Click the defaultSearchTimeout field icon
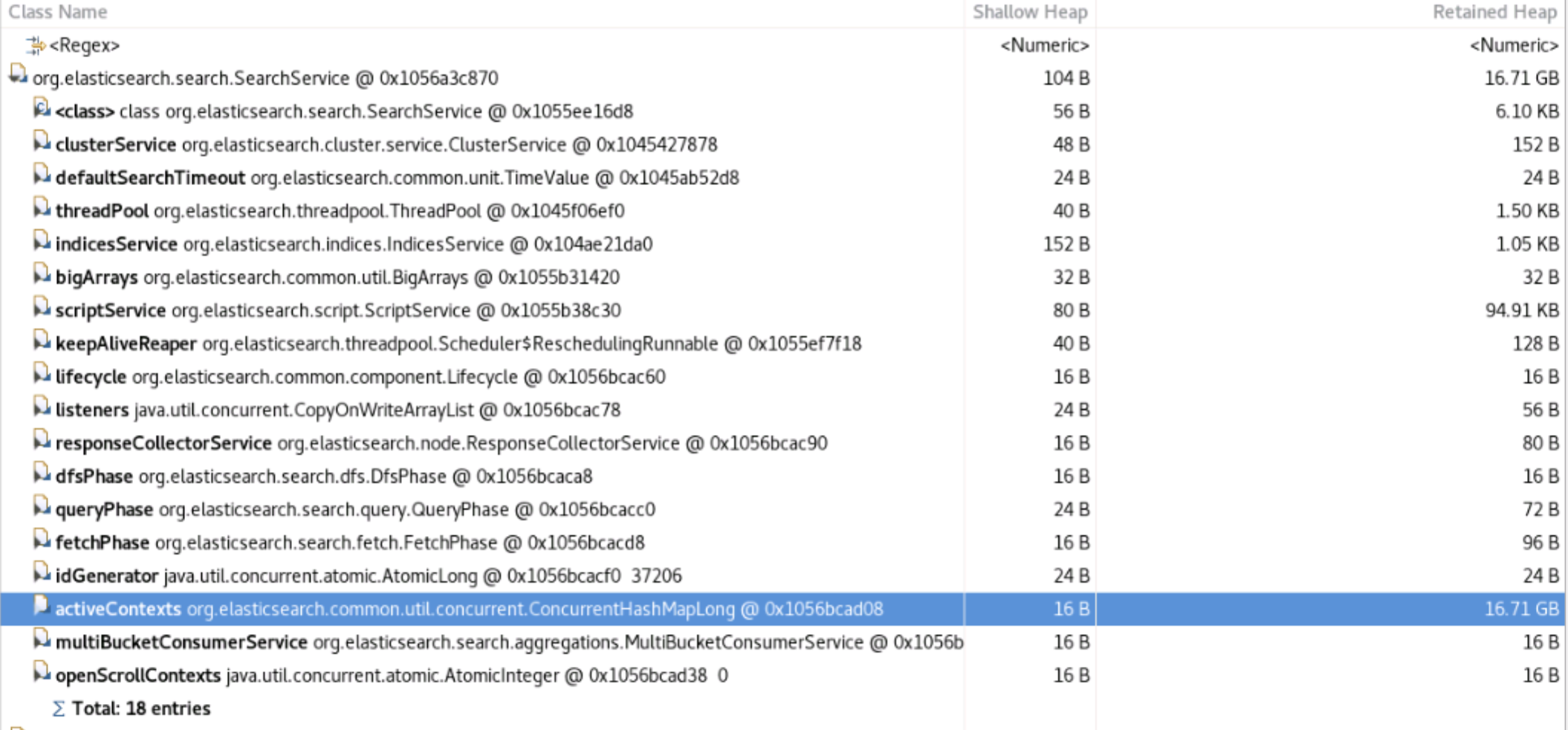The width and height of the screenshot is (1568, 730). (x=42, y=175)
